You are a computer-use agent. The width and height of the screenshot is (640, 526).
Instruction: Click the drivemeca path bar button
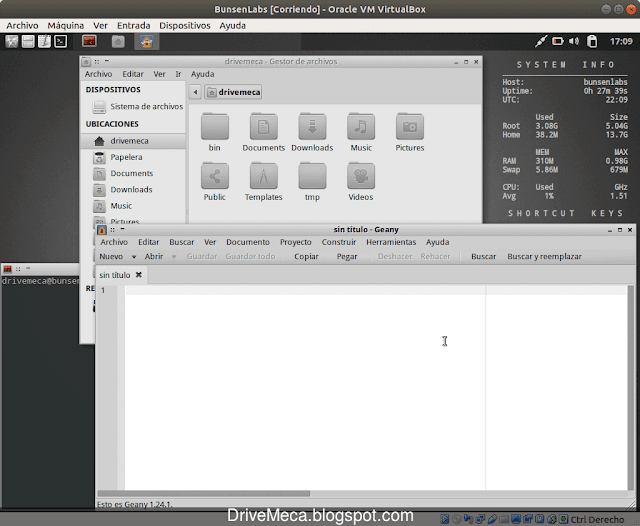click(x=233, y=92)
